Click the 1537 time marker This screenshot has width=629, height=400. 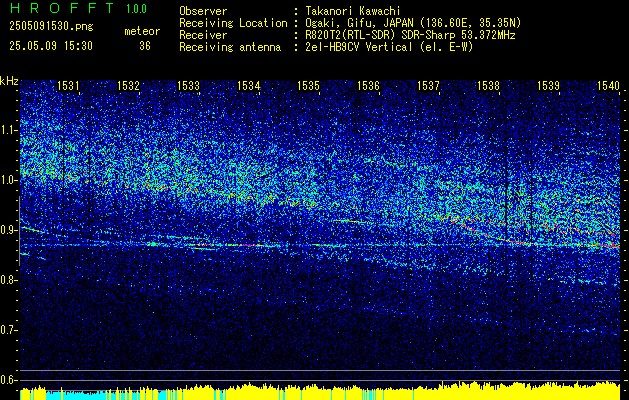(428, 85)
